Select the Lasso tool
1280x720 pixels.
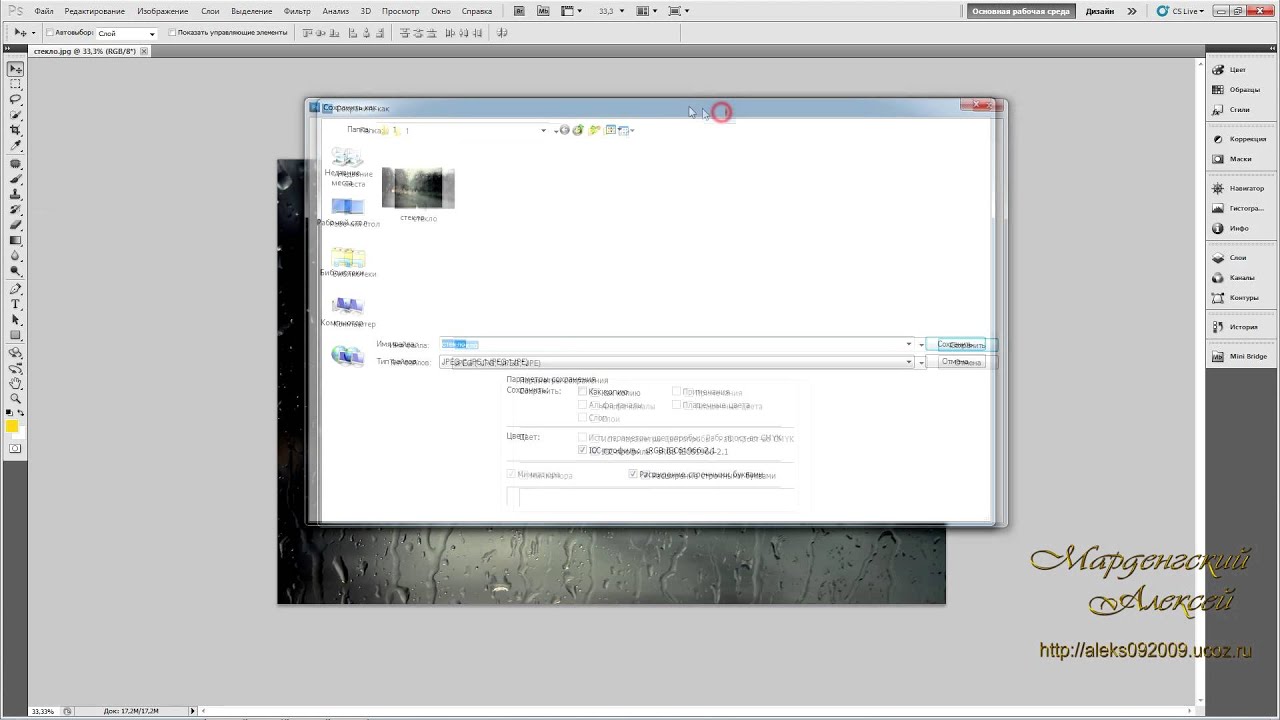15,100
